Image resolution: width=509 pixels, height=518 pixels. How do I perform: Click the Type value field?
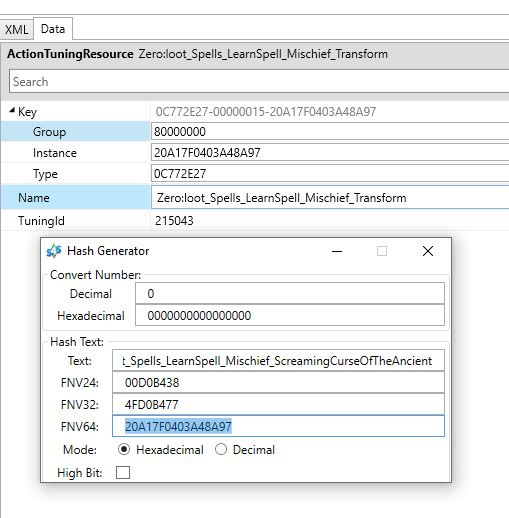(x=330, y=174)
